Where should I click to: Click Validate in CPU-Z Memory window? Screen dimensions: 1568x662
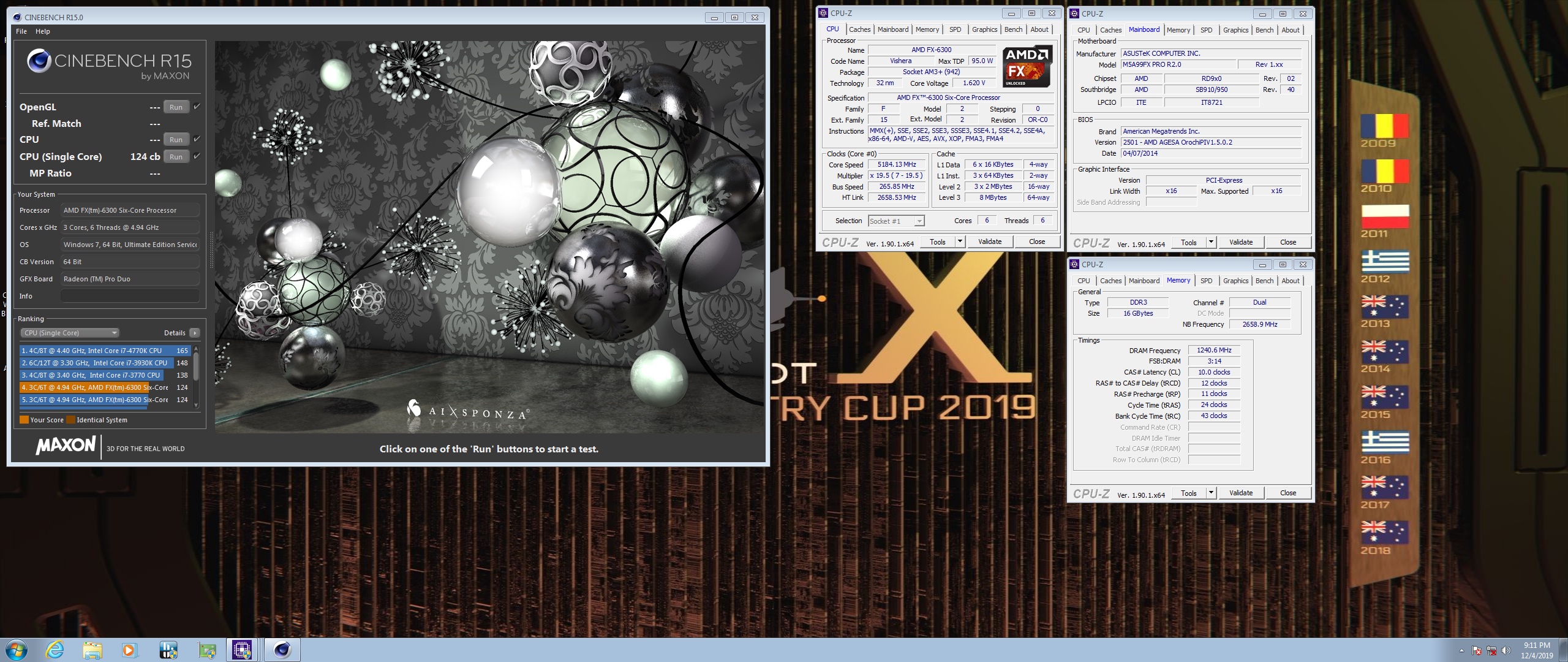tap(1241, 493)
